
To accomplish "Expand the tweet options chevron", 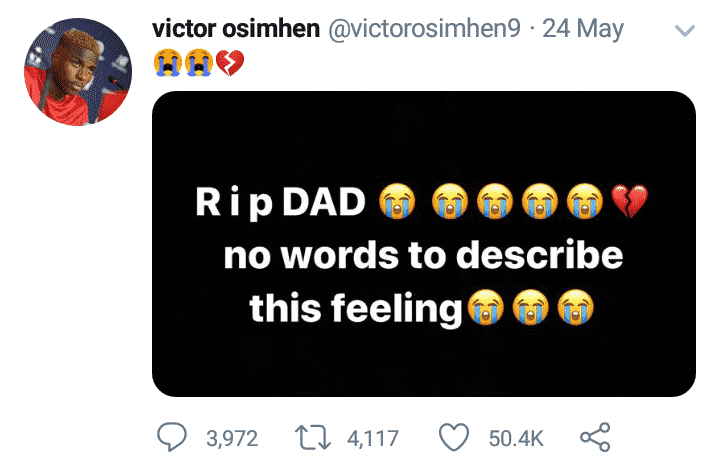I will (685, 31).
